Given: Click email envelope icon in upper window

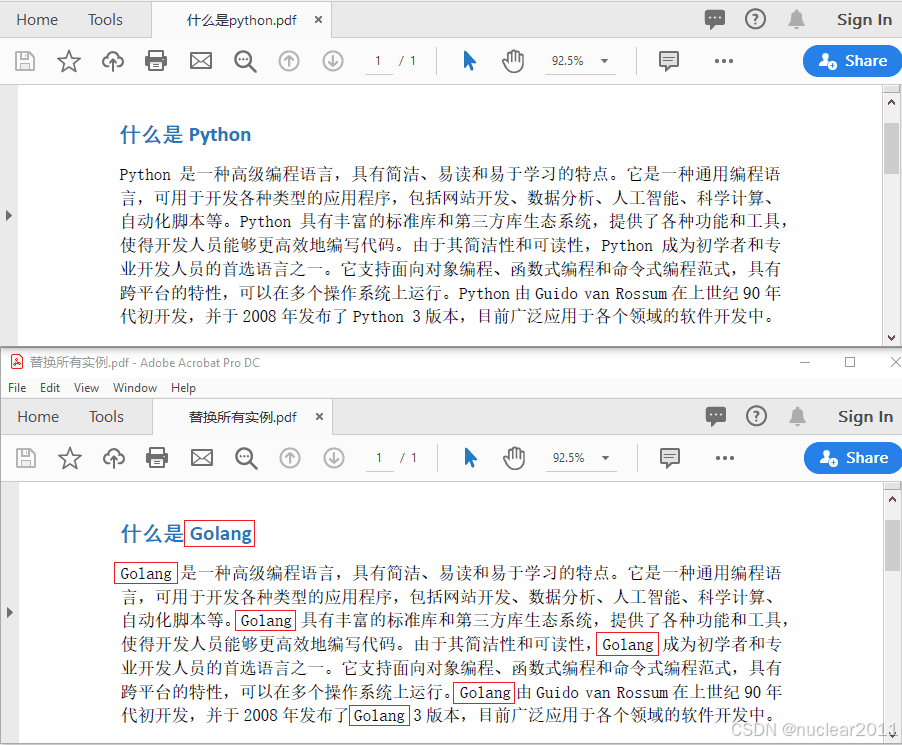Looking at the screenshot, I should (x=201, y=60).
